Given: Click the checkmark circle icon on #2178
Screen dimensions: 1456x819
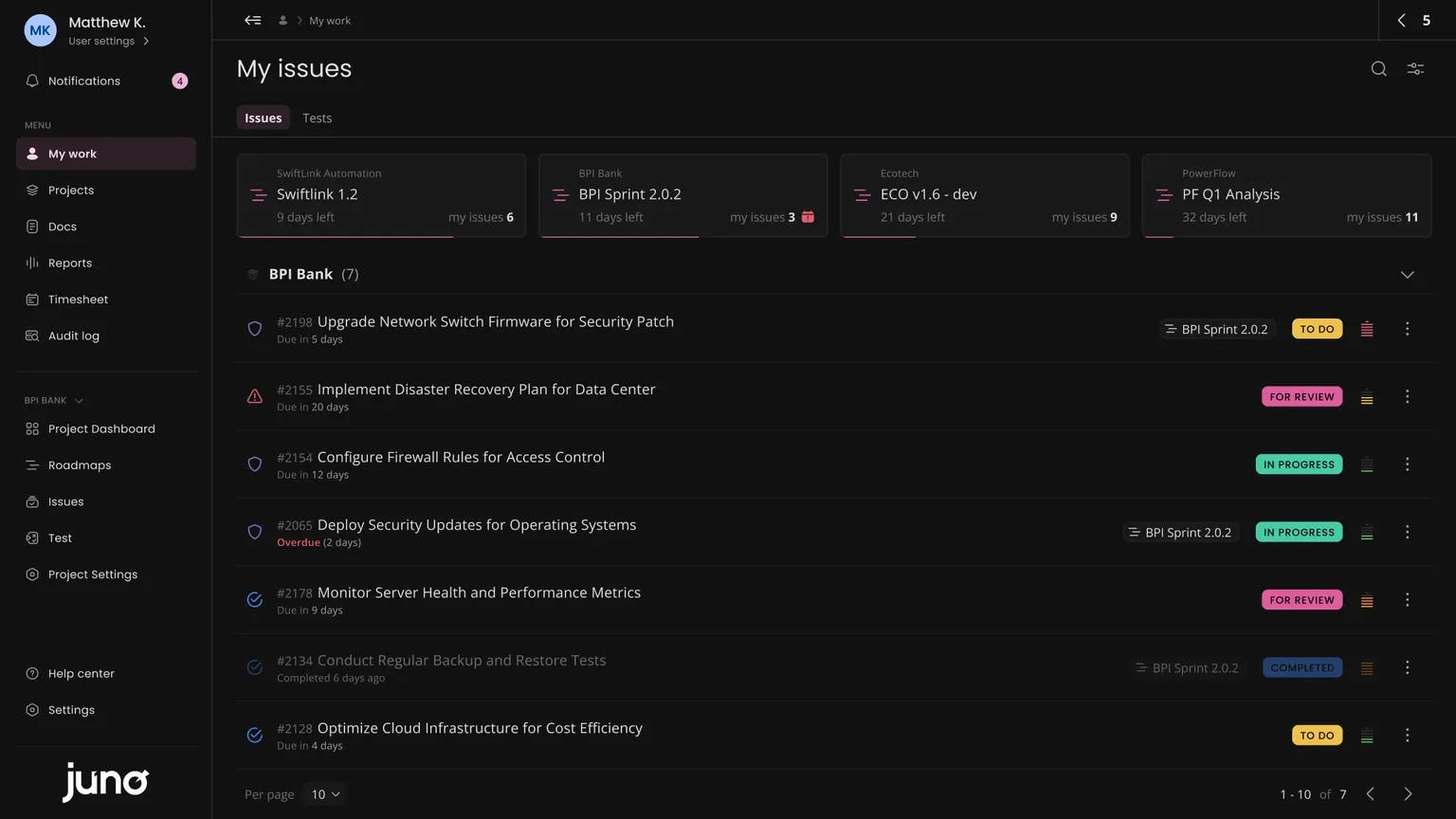Looking at the screenshot, I should 254,600.
